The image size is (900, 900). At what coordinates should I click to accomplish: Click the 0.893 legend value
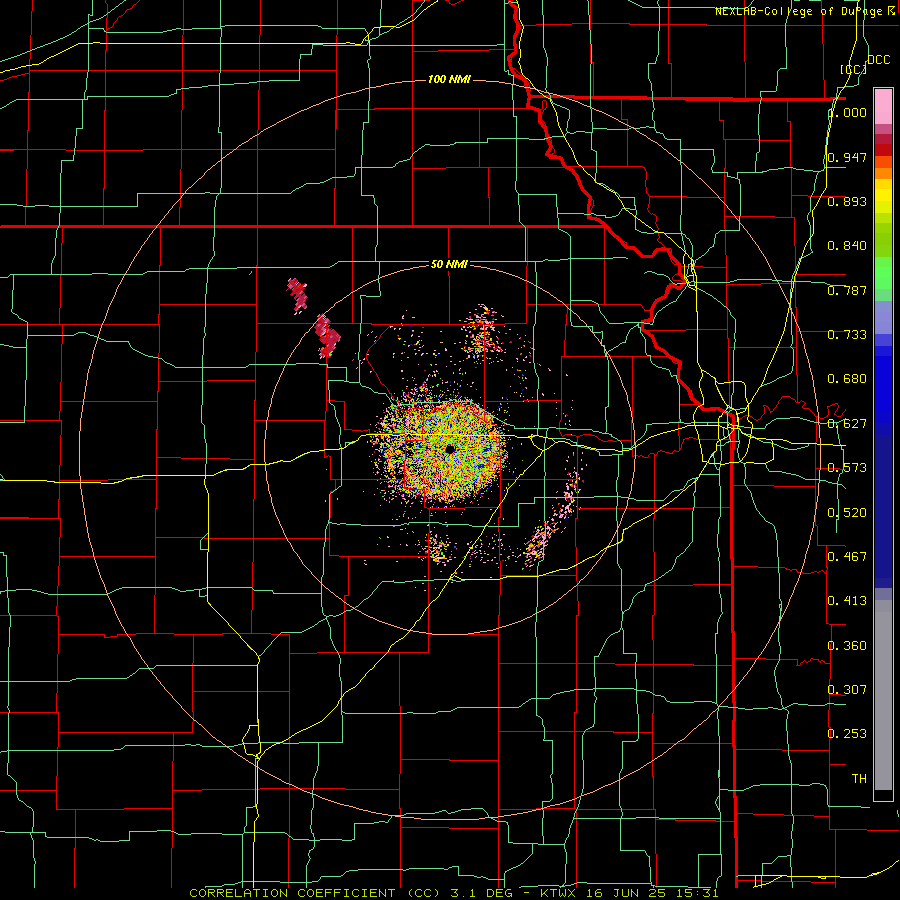pyautogui.click(x=847, y=201)
